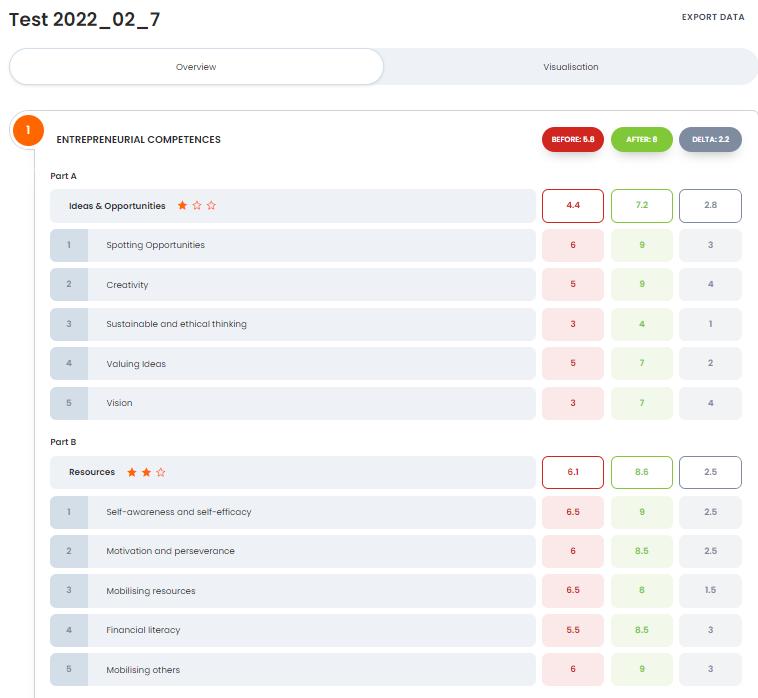758x698 pixels.
Task: Click the Part A label
Action: point(63,176)
